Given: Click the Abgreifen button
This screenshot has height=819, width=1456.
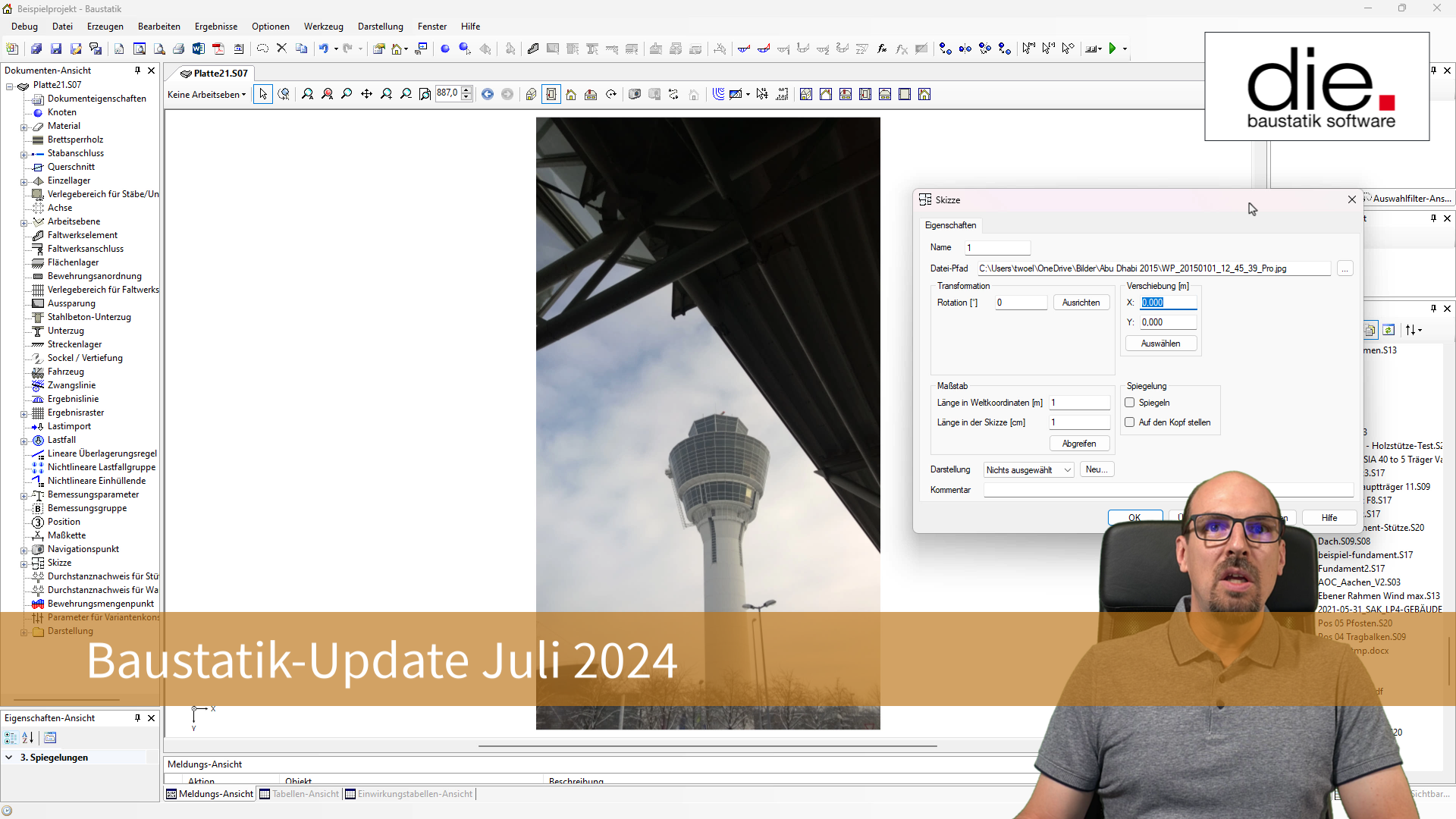Looking at the screenshot, I should [x=1079, y=444].
